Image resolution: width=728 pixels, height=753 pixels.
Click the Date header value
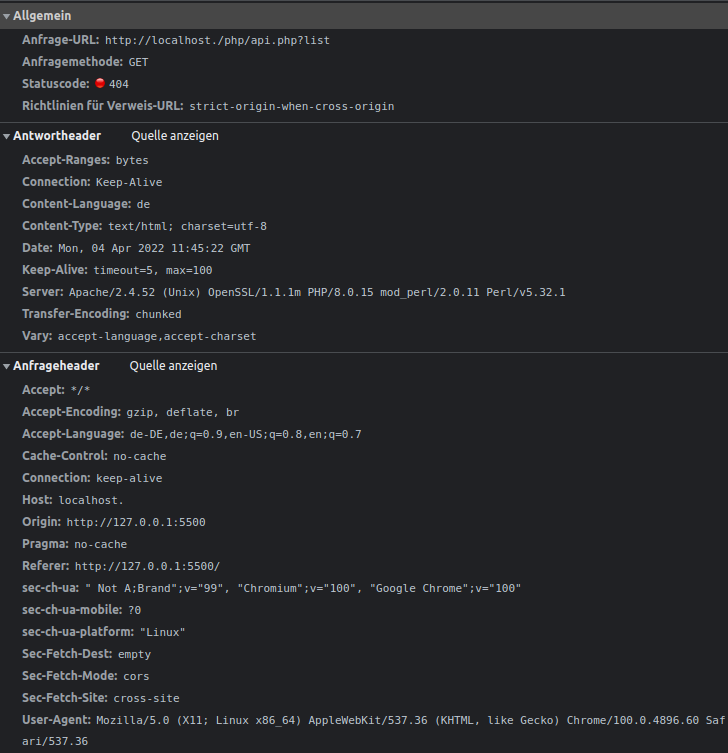154,248
